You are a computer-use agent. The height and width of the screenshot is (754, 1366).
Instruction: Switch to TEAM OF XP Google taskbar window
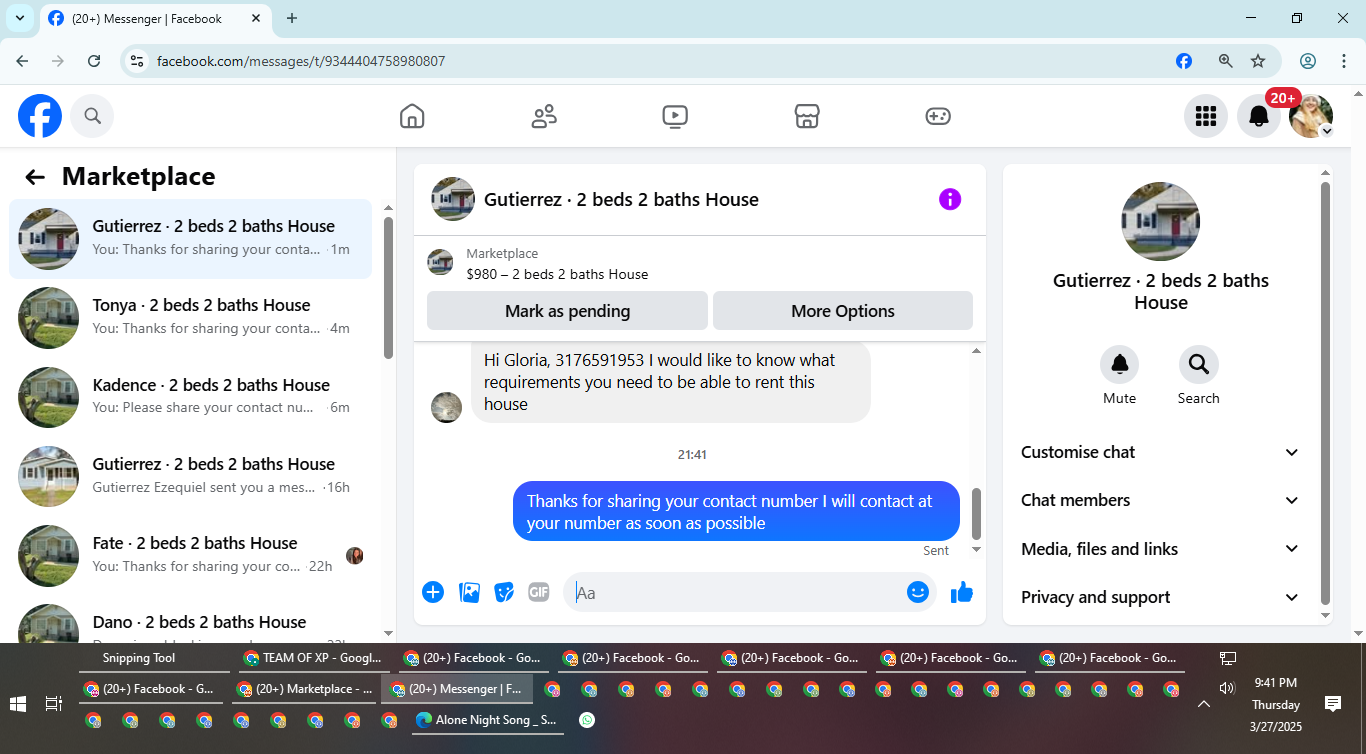pos(313,658)
